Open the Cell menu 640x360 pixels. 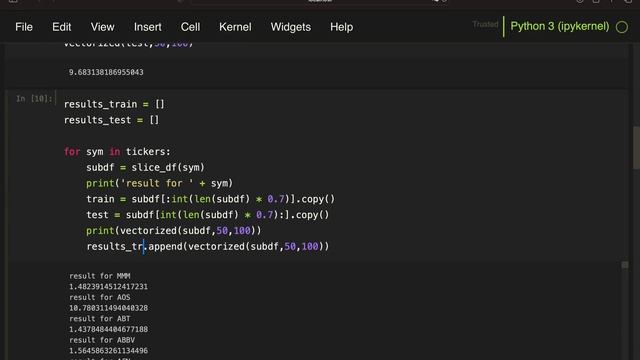click(190, 27)
